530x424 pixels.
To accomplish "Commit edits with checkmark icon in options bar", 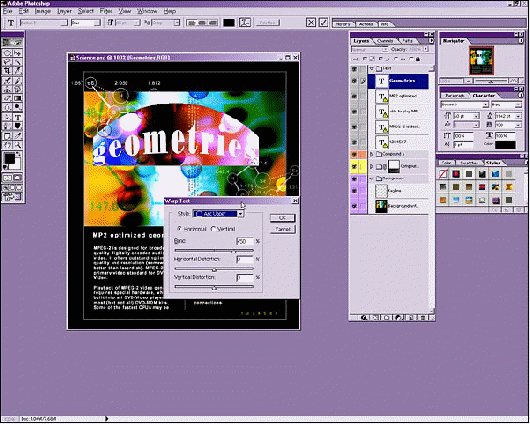I will tap(323, 23).
